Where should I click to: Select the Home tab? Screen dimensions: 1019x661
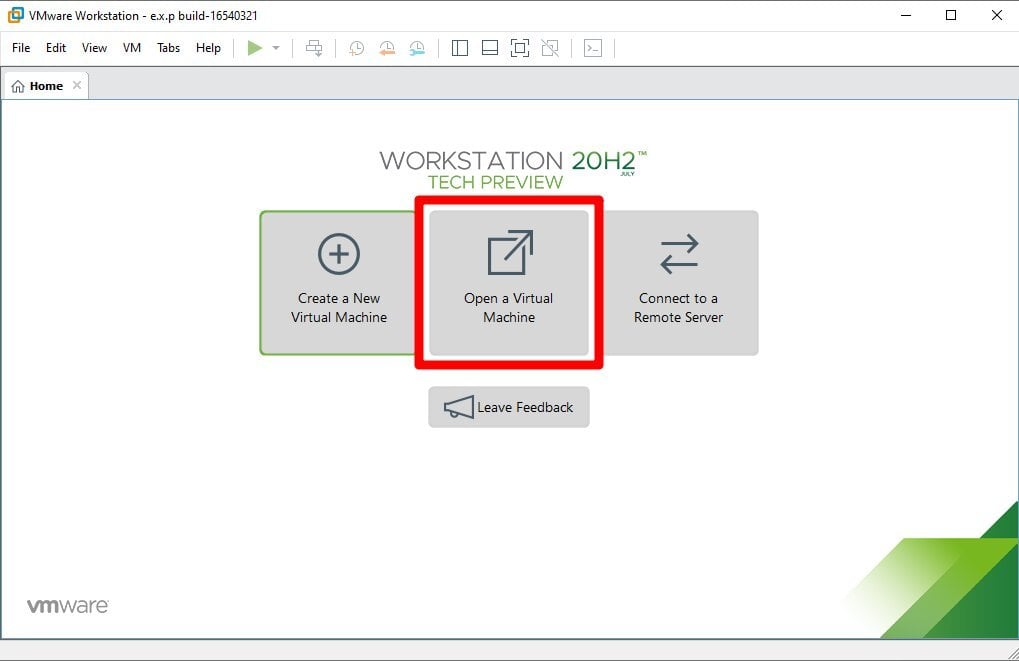[45, 86]
